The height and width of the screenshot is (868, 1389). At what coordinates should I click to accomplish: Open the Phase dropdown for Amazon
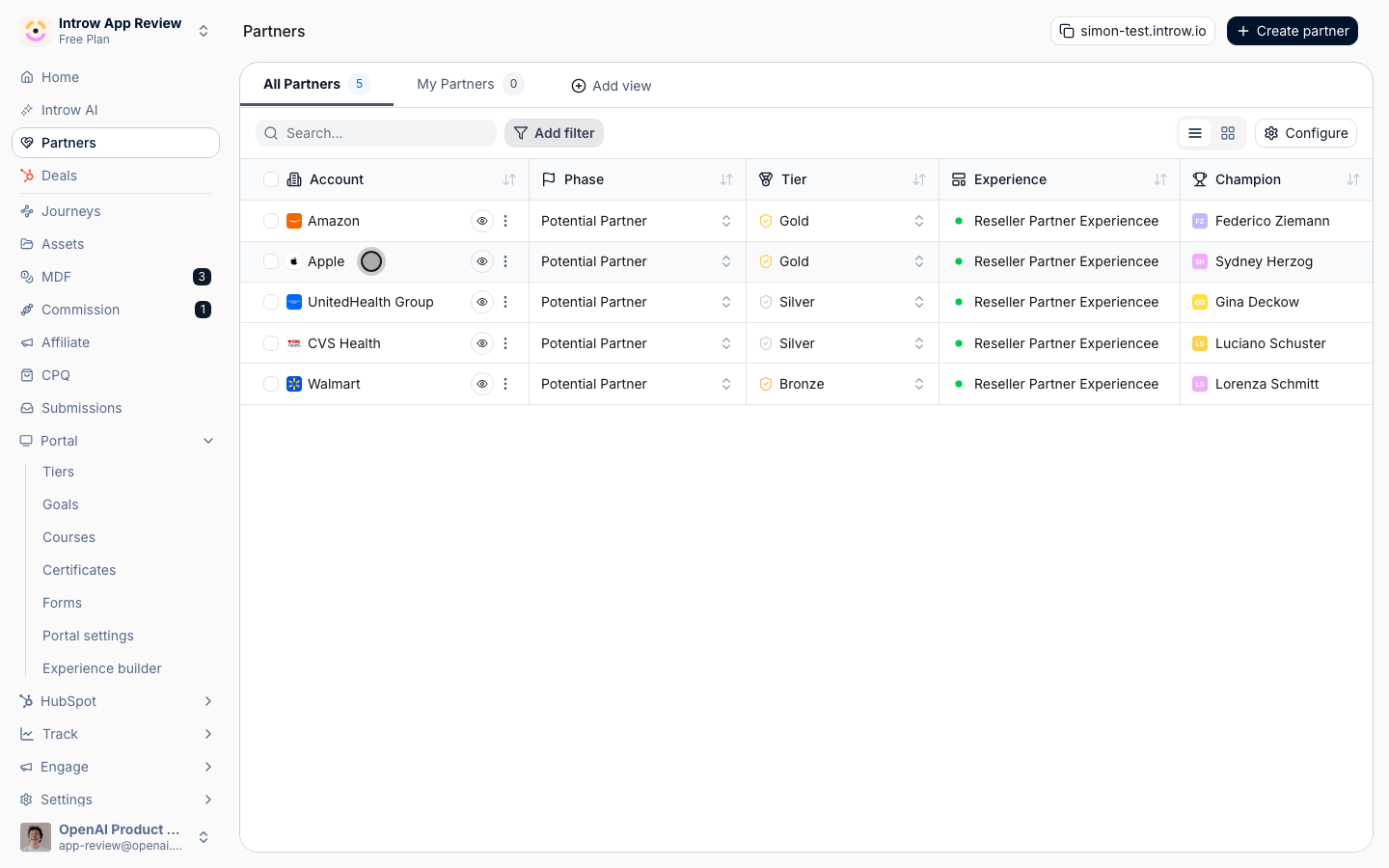(x=638, y=221)
